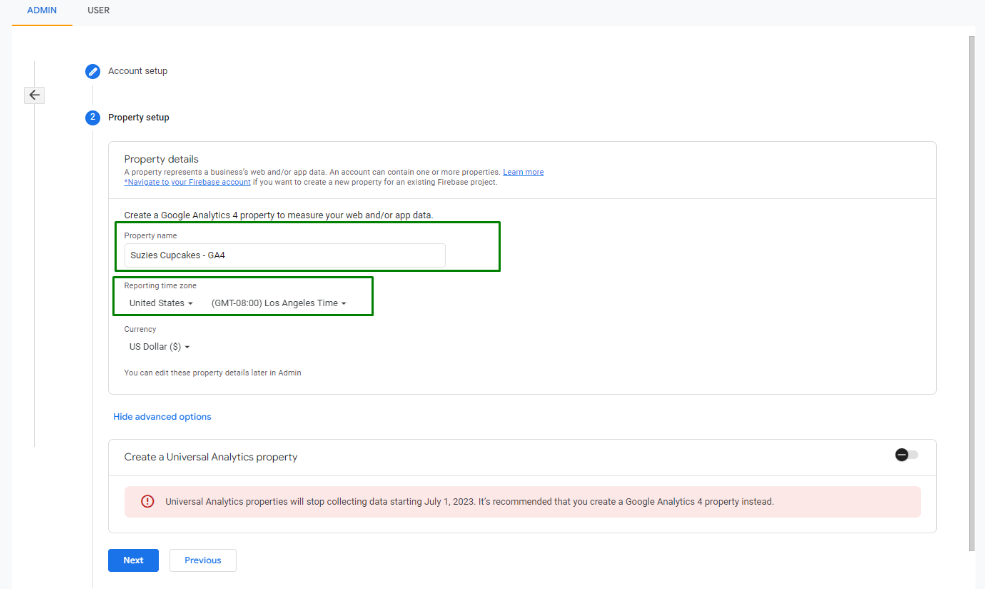Click the Next button
Viewport: 985px width, 589px height.
[133, 560]
